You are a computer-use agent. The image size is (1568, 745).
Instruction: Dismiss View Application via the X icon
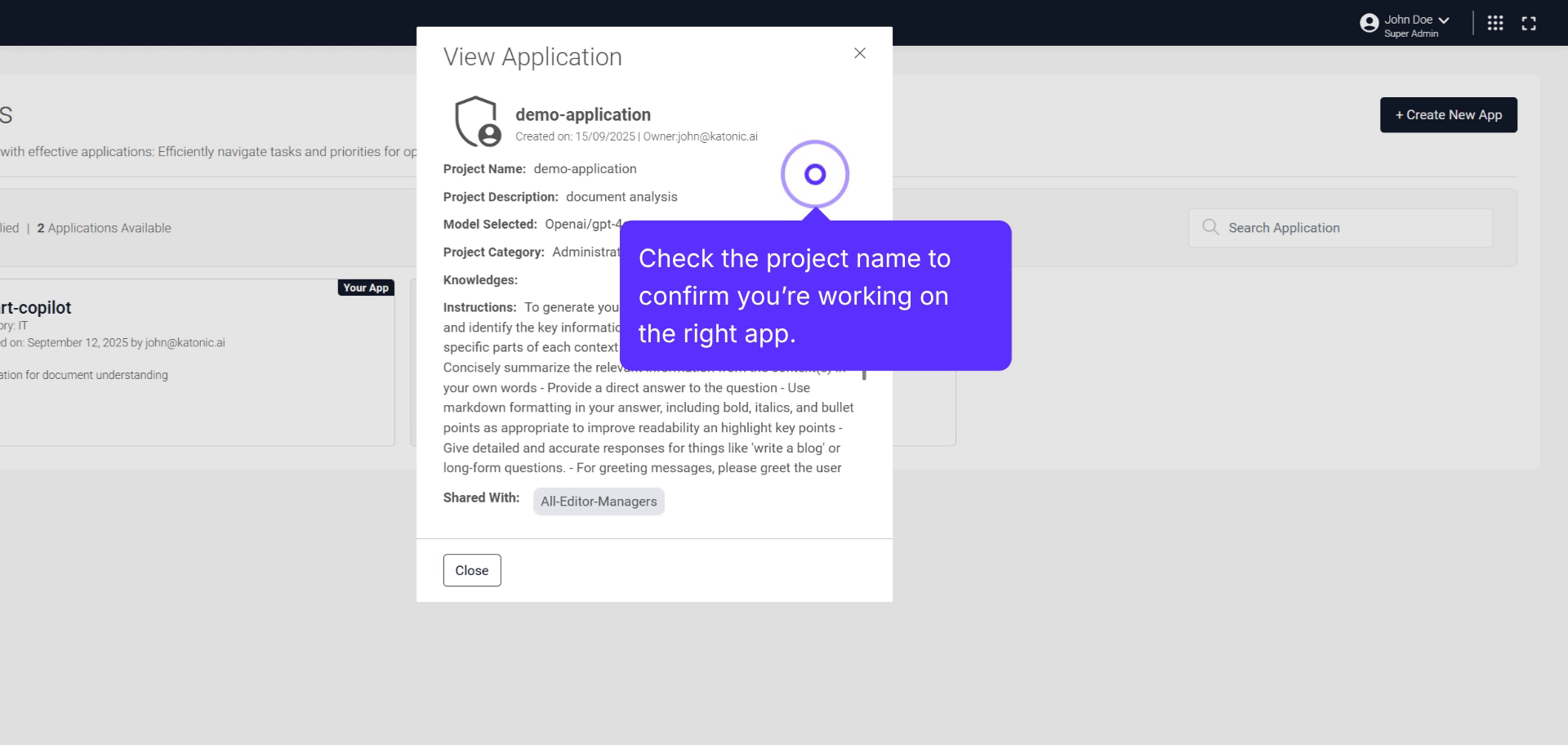tap(859, 53)
